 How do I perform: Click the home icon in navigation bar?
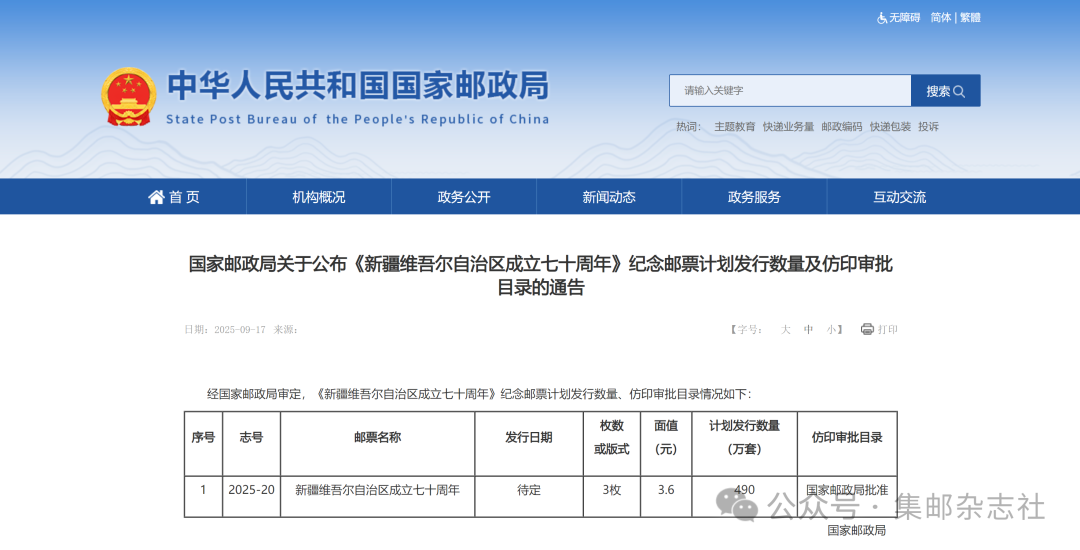click(156, 198)
